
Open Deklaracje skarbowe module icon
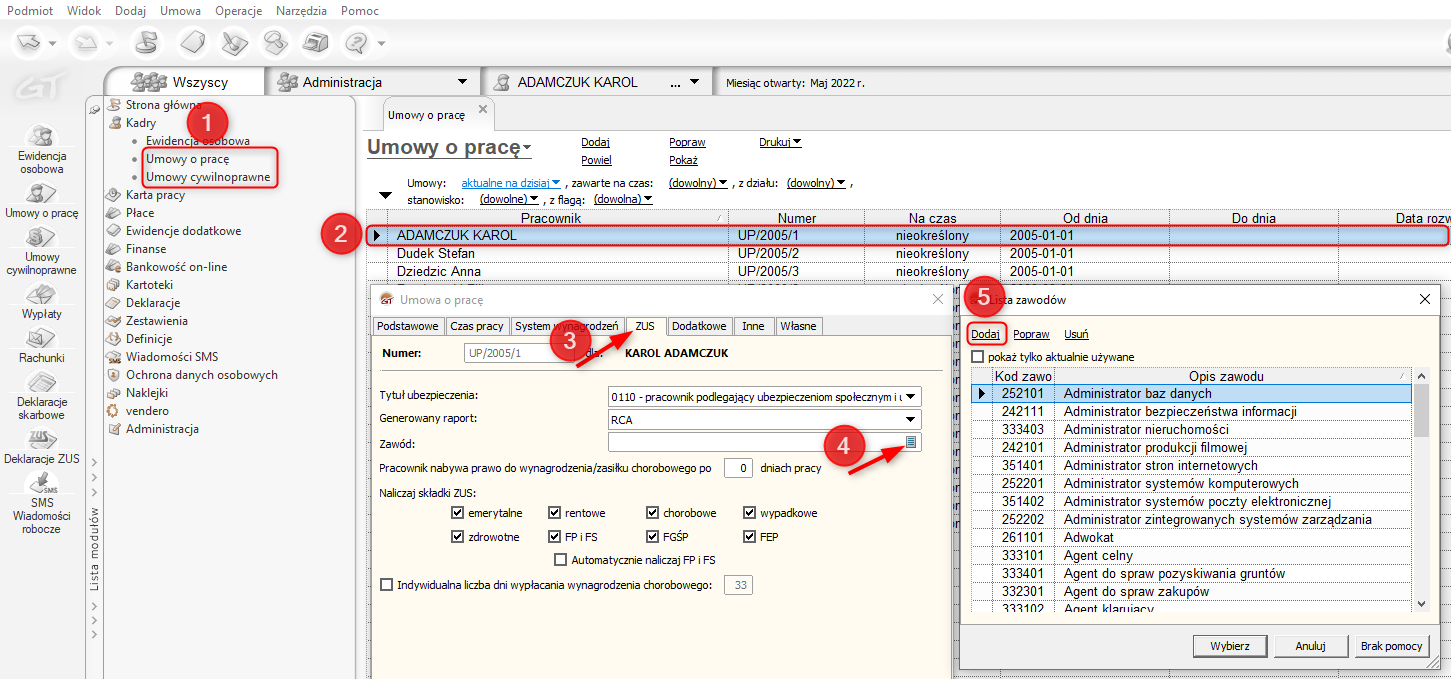click(x=41, y=383)
